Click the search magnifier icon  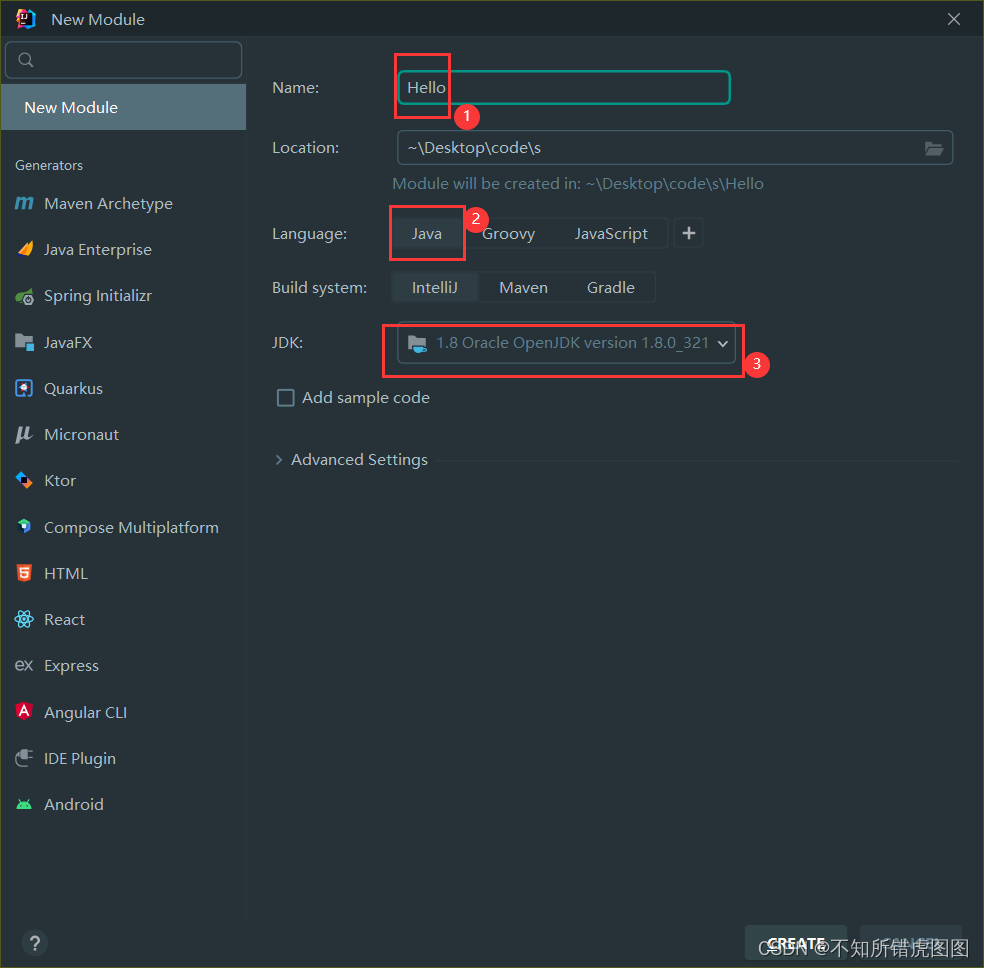click(x=26, y=60)
